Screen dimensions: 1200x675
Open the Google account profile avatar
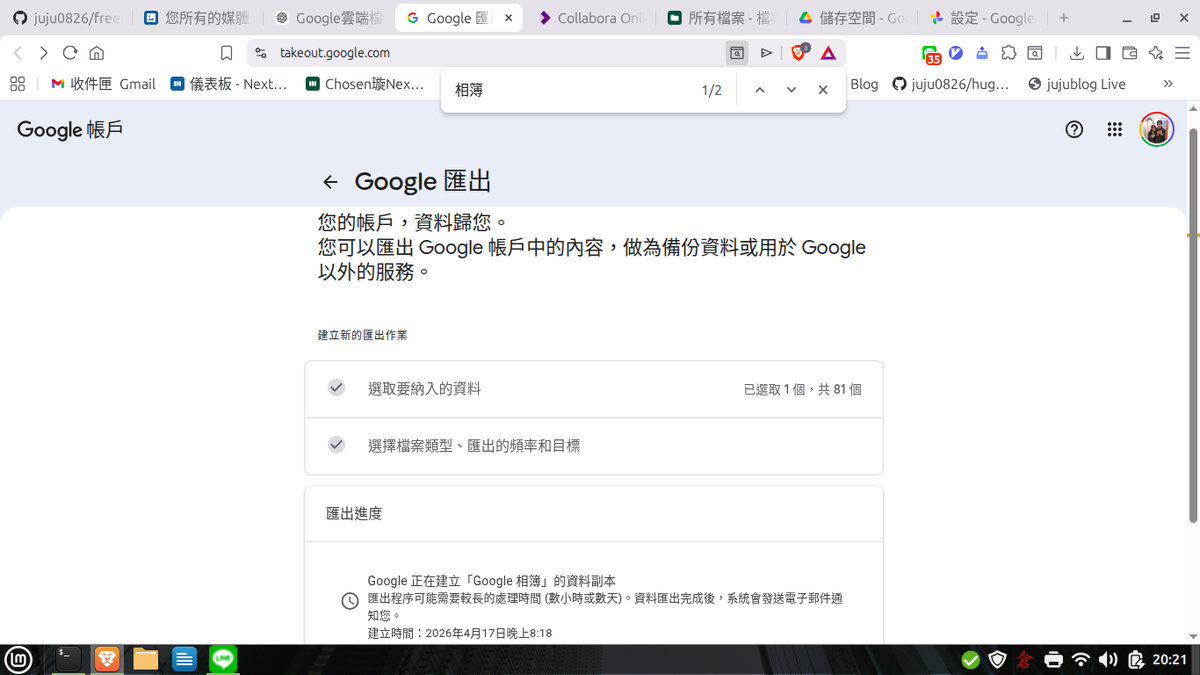1157,129
